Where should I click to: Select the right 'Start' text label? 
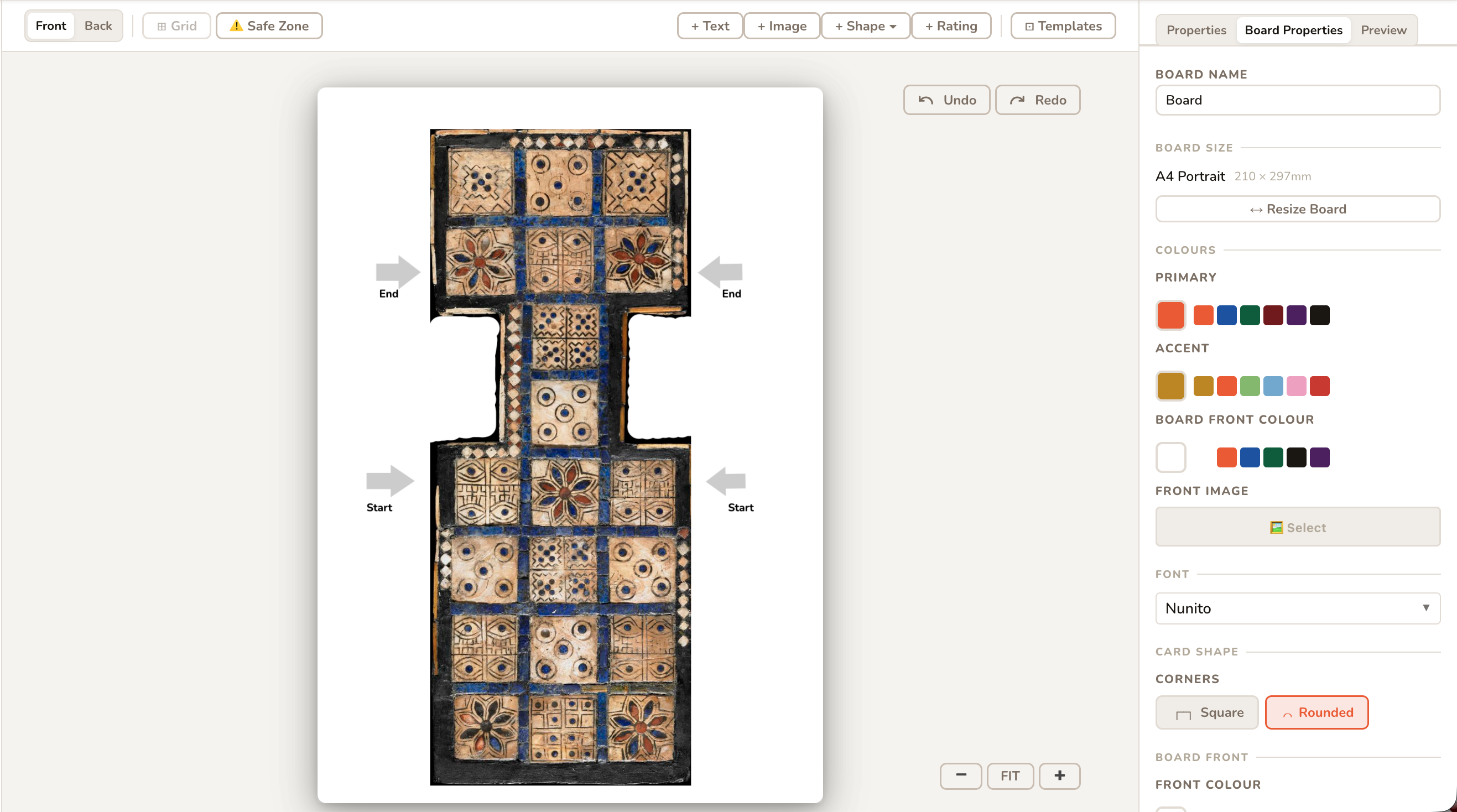pyautogui.click(x=740, y=507)
